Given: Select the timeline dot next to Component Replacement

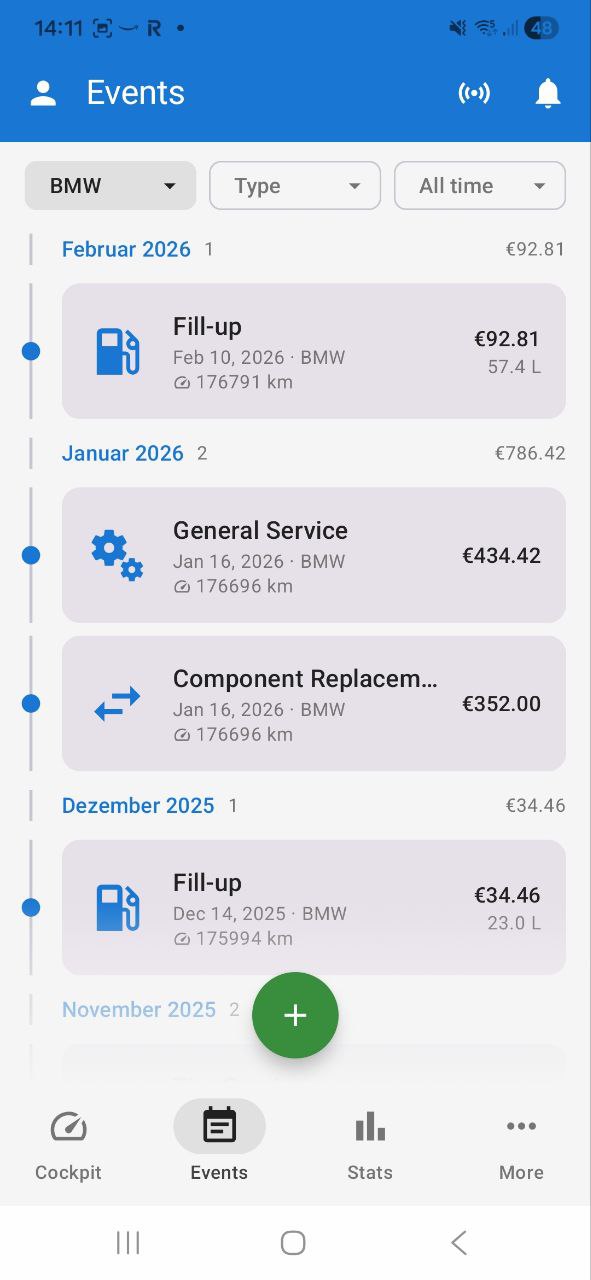Looking at the screenshot, I should coord(31,703).
